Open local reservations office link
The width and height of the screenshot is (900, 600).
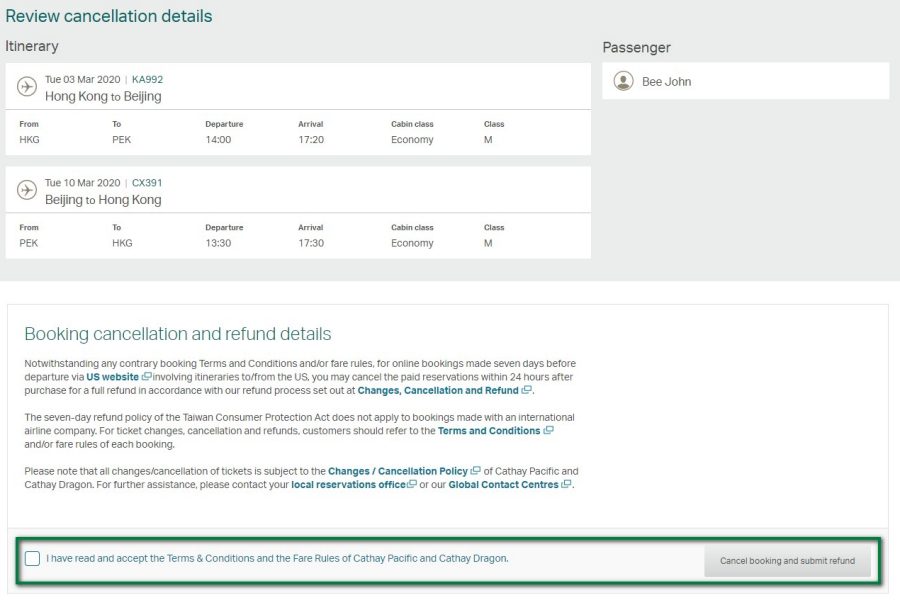348,485
